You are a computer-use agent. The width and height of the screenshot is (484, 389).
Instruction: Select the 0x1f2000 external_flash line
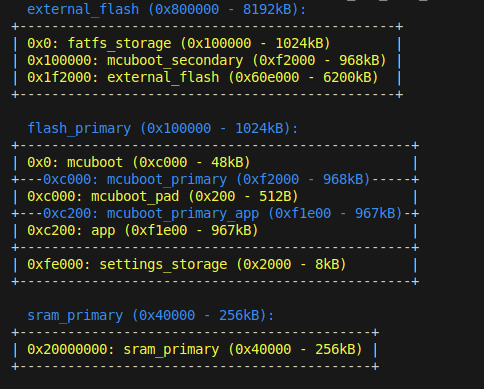point(203,77)
